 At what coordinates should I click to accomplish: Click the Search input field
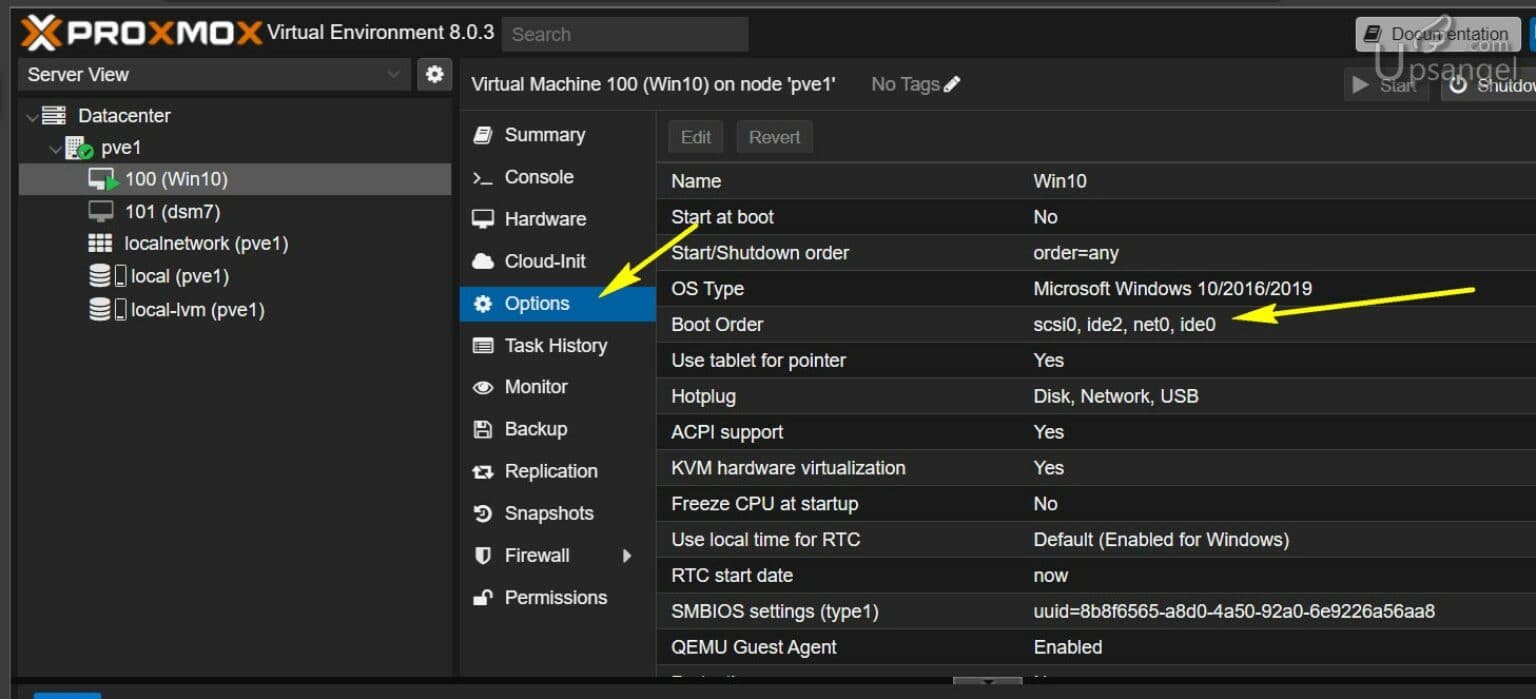pyautogui.click(x=624, y=33)
